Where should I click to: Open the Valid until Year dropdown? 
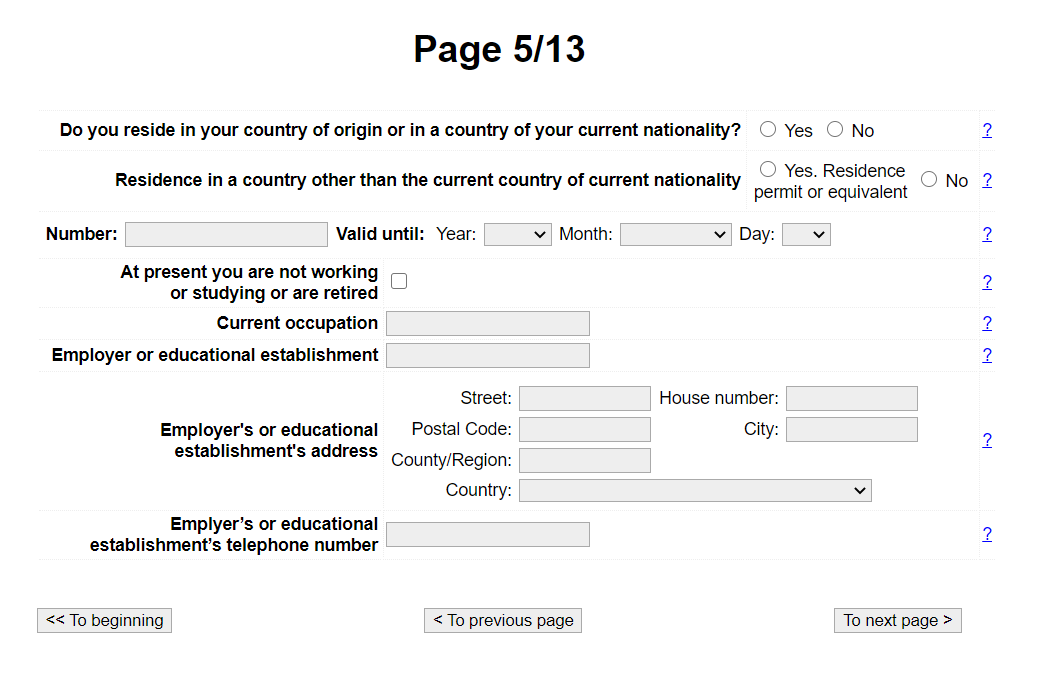[x=517, y=234]
